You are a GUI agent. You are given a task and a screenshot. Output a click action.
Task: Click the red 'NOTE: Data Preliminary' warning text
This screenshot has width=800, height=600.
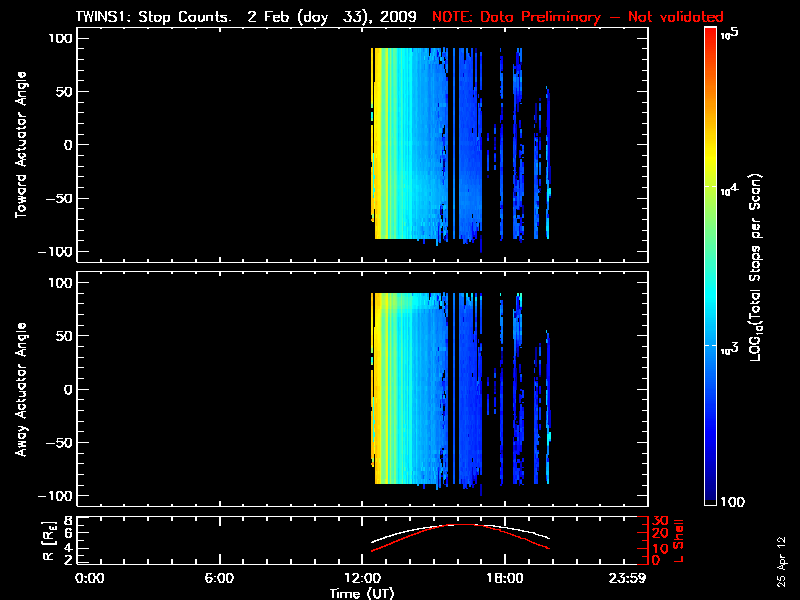pos(577,17)
